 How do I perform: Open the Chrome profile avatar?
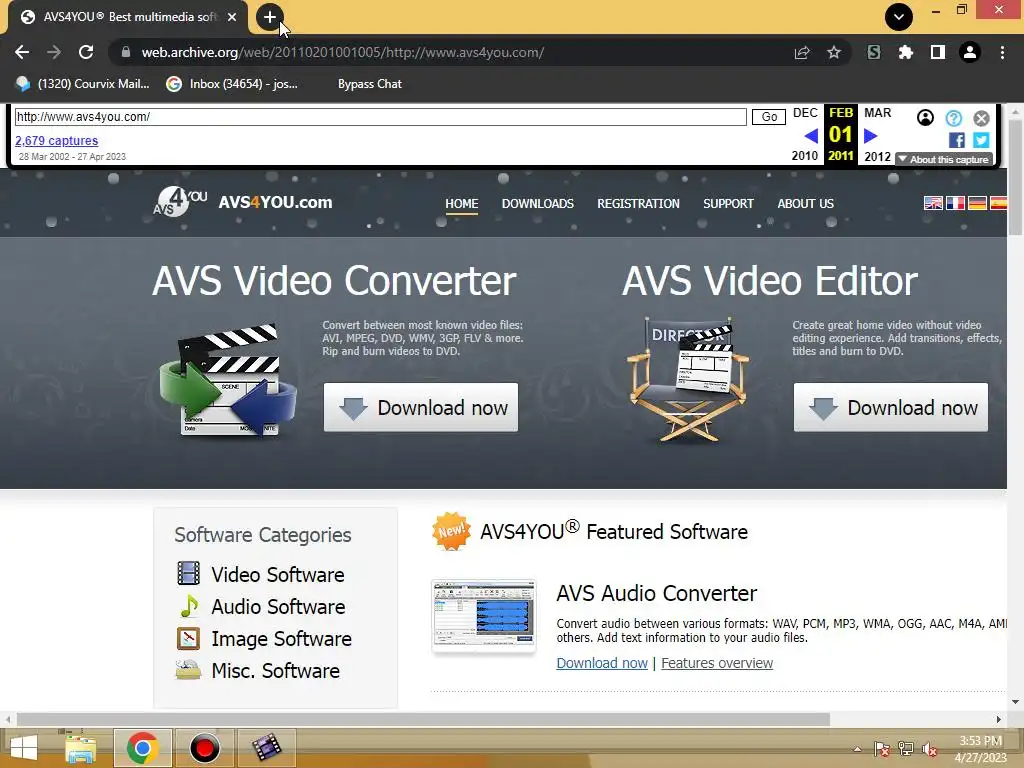tap(970, 52)
